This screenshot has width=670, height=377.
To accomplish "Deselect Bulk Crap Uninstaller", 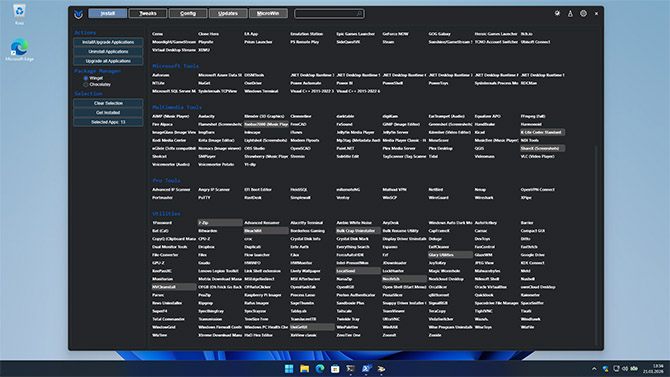I will [x=358, y=231].
